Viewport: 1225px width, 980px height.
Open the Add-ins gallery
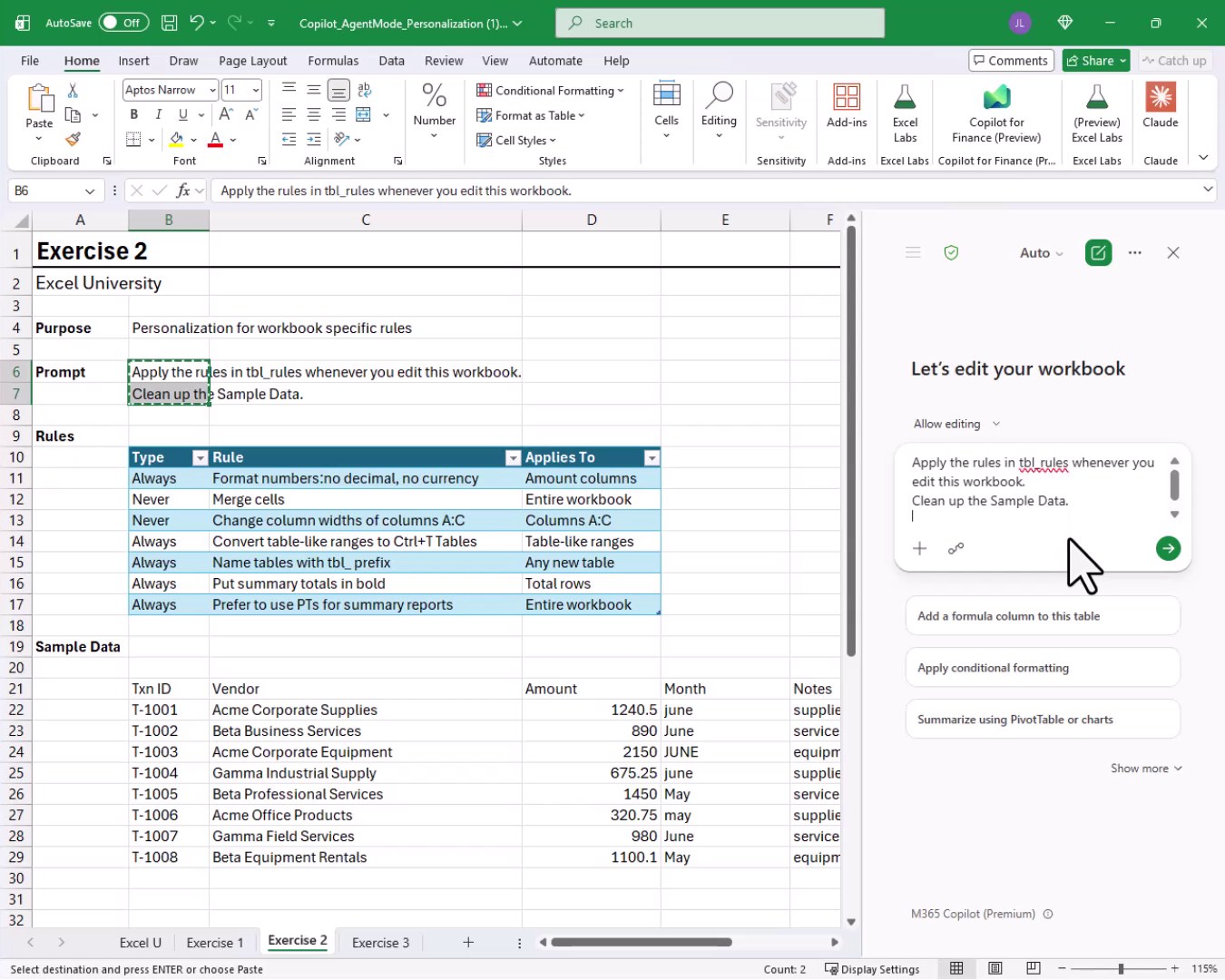tap(847, 106)
